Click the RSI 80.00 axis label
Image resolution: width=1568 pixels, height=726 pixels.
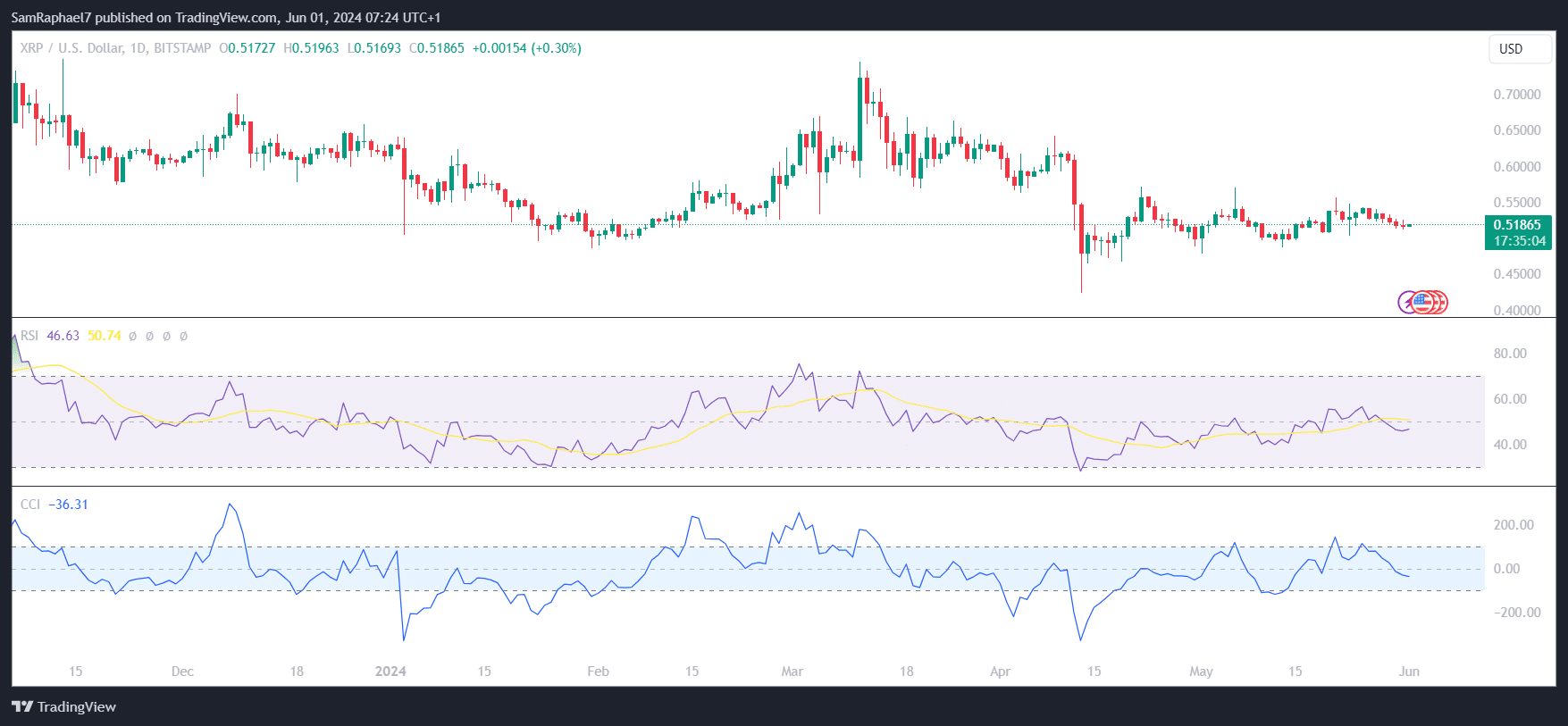click(x=1510, y=354)
